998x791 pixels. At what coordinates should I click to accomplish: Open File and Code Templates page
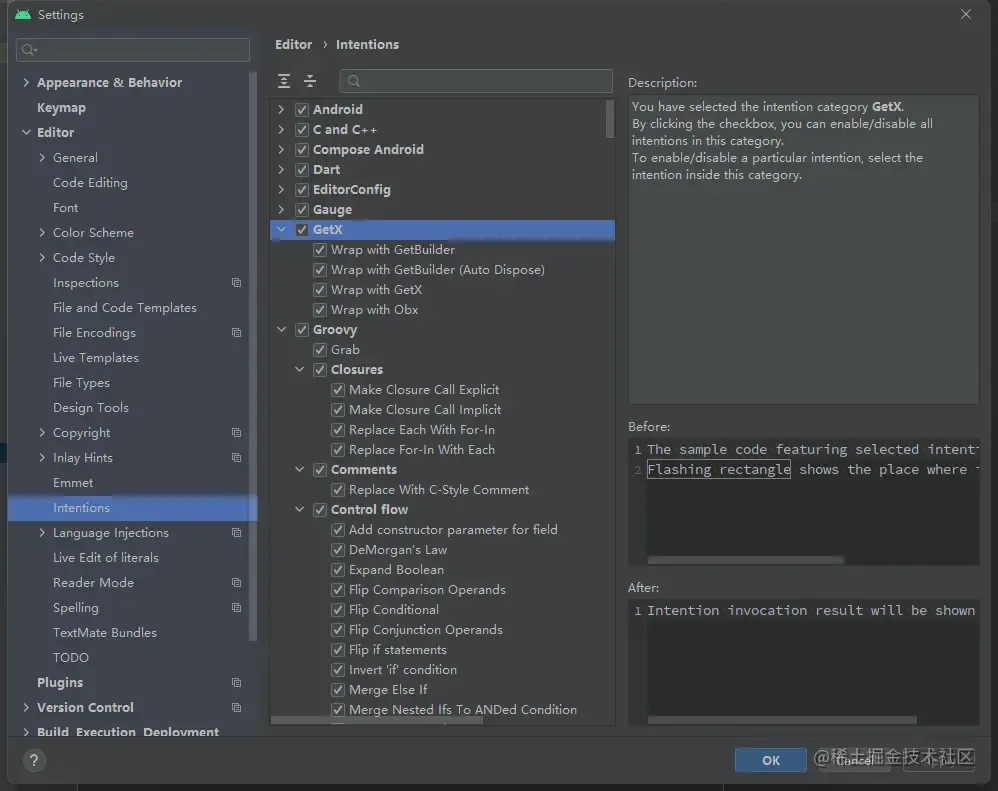coord(125,308)
